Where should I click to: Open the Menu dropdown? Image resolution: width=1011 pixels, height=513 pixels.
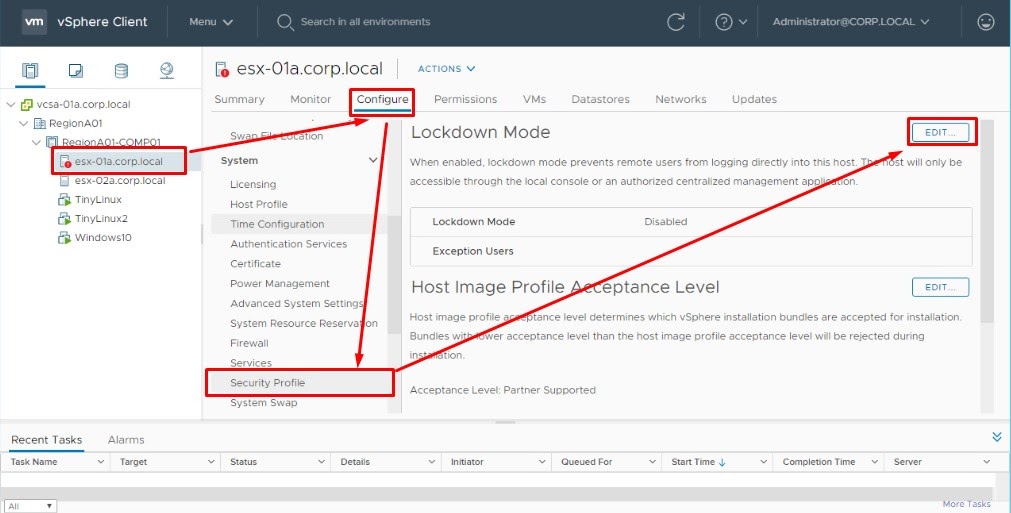(x=211, y=22)
